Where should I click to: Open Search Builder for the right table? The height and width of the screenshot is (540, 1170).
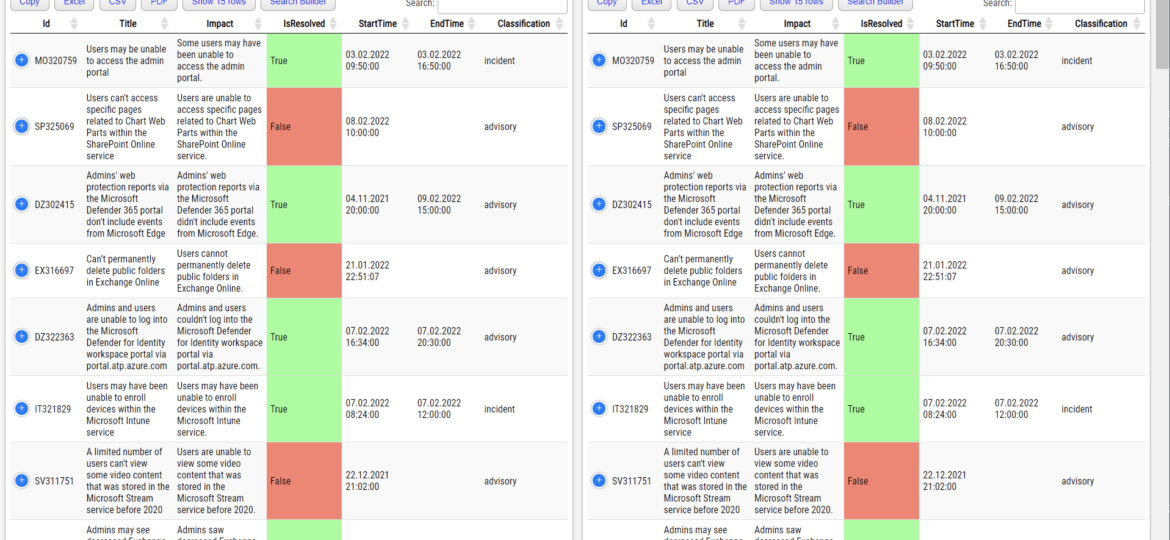(875, 4)
